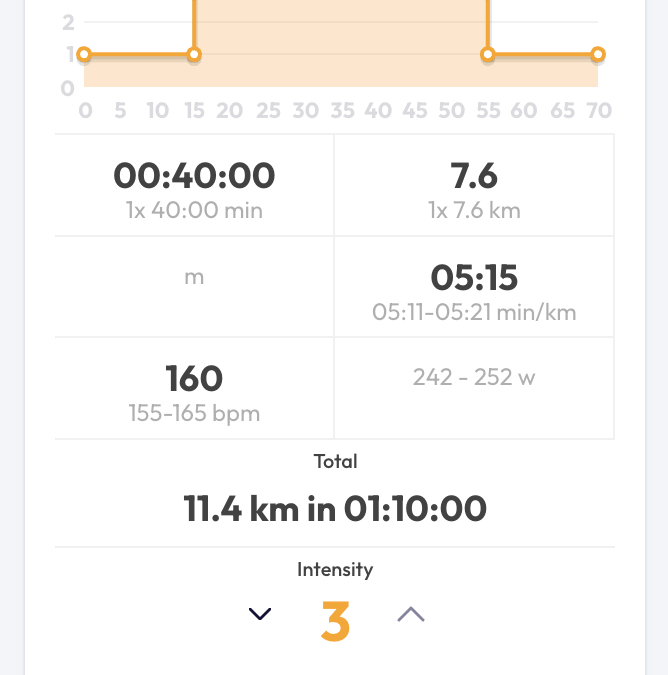668x675 pixels.
Task: Edit the 160 heart rate value
Action: [194, 378]
